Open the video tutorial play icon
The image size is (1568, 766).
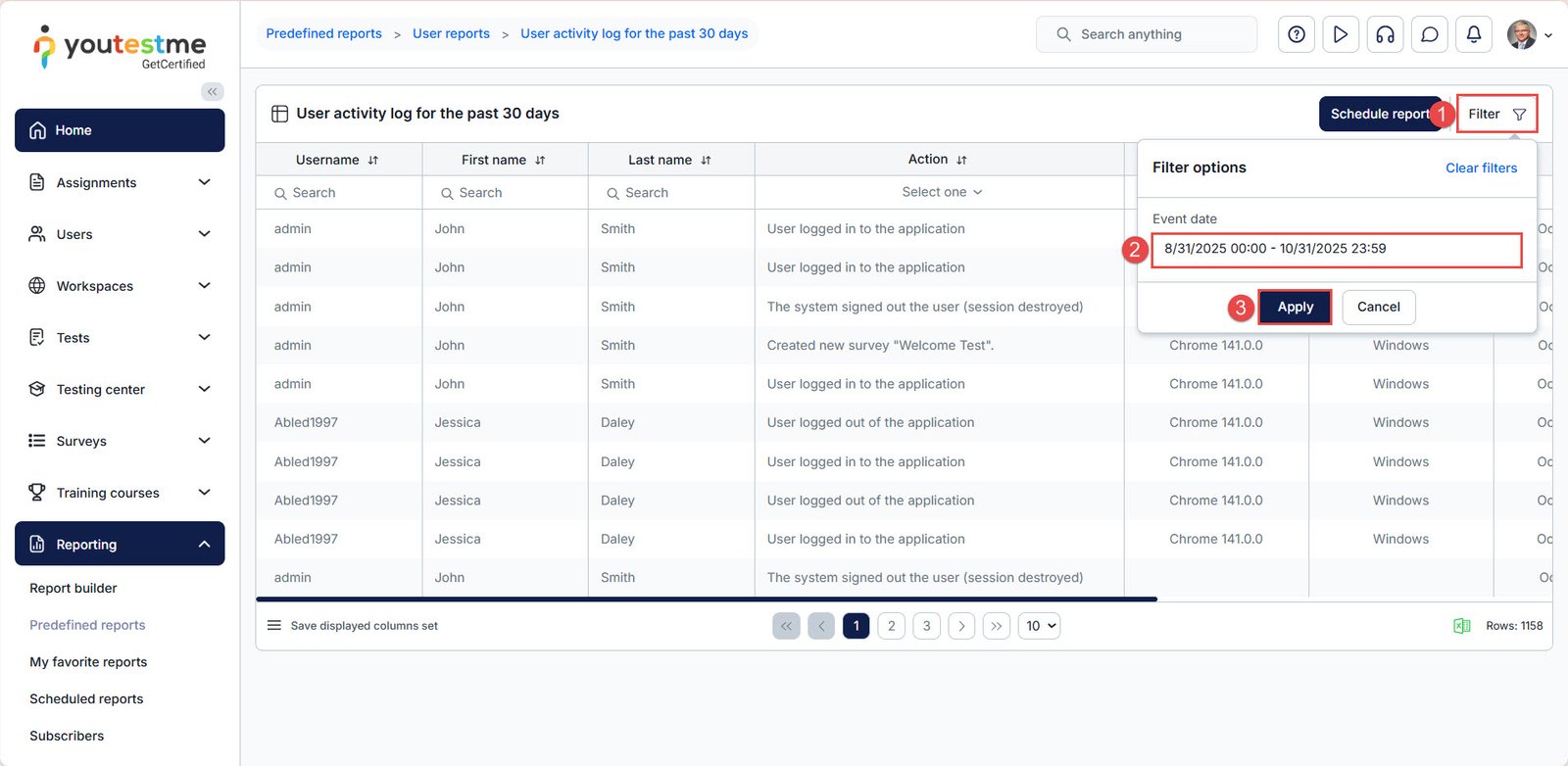1341,34
